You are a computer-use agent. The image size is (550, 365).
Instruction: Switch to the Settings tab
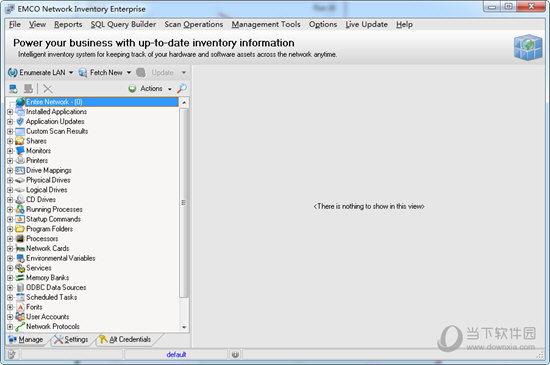click(x=72, y=339)
